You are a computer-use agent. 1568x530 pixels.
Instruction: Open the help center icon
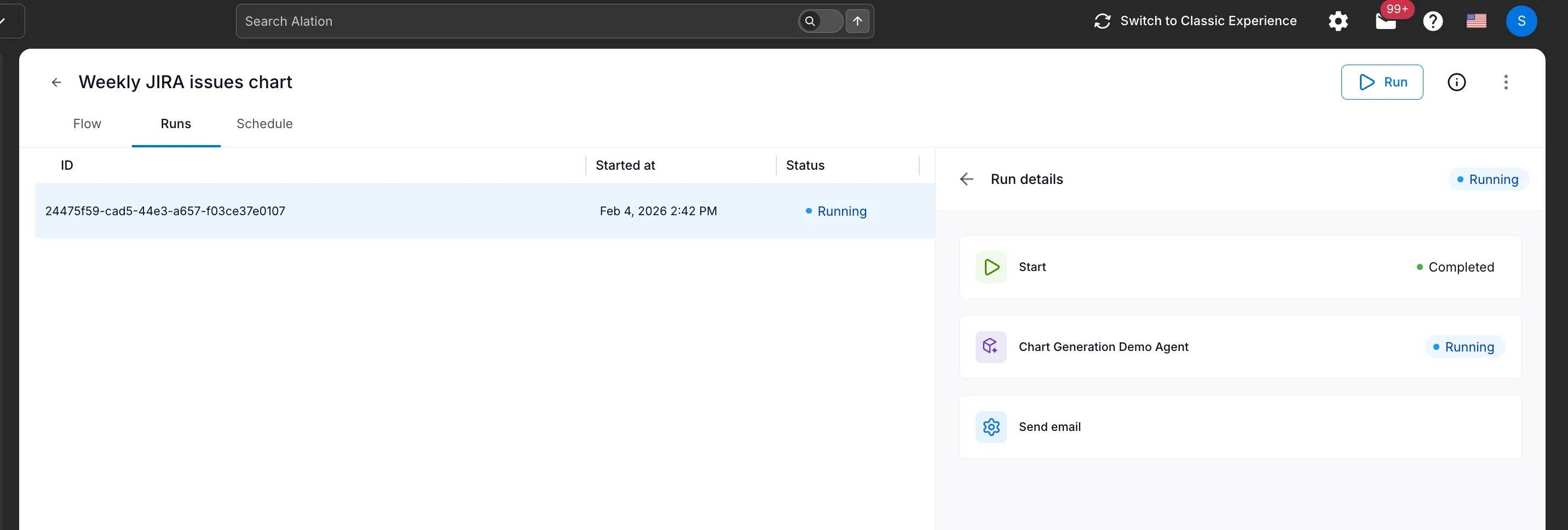tap(1433, 21)
